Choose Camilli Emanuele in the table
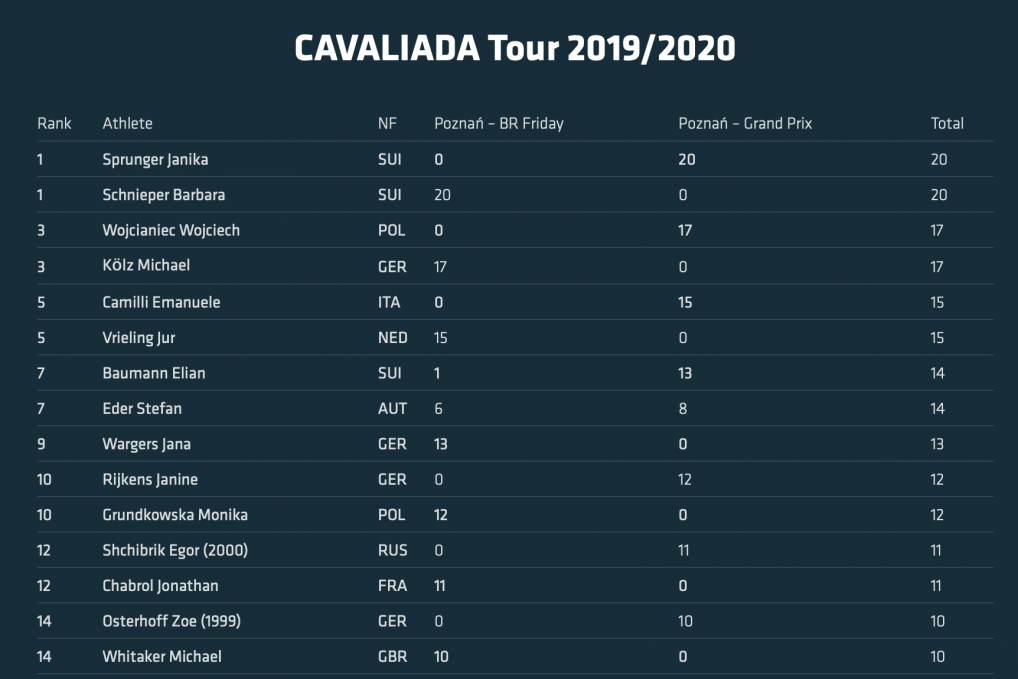 tap(161, 302)
